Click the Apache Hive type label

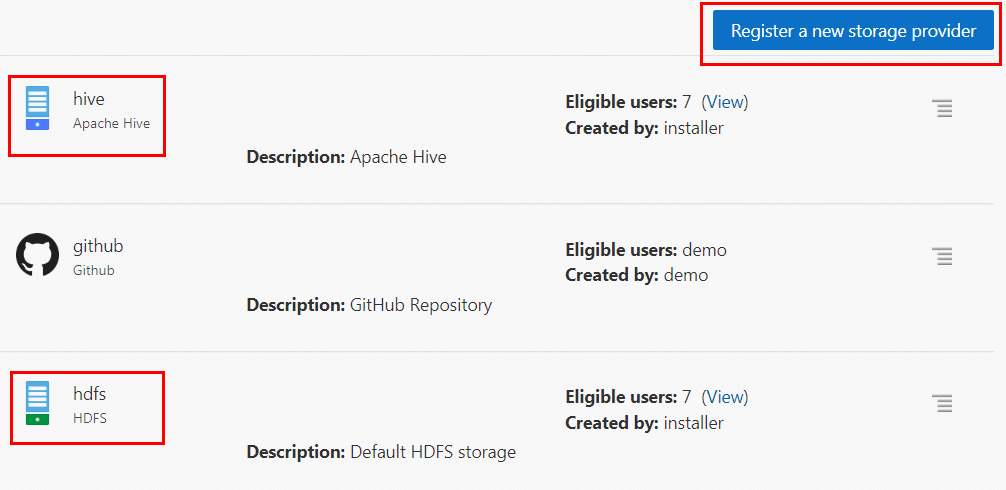(111, 124)
